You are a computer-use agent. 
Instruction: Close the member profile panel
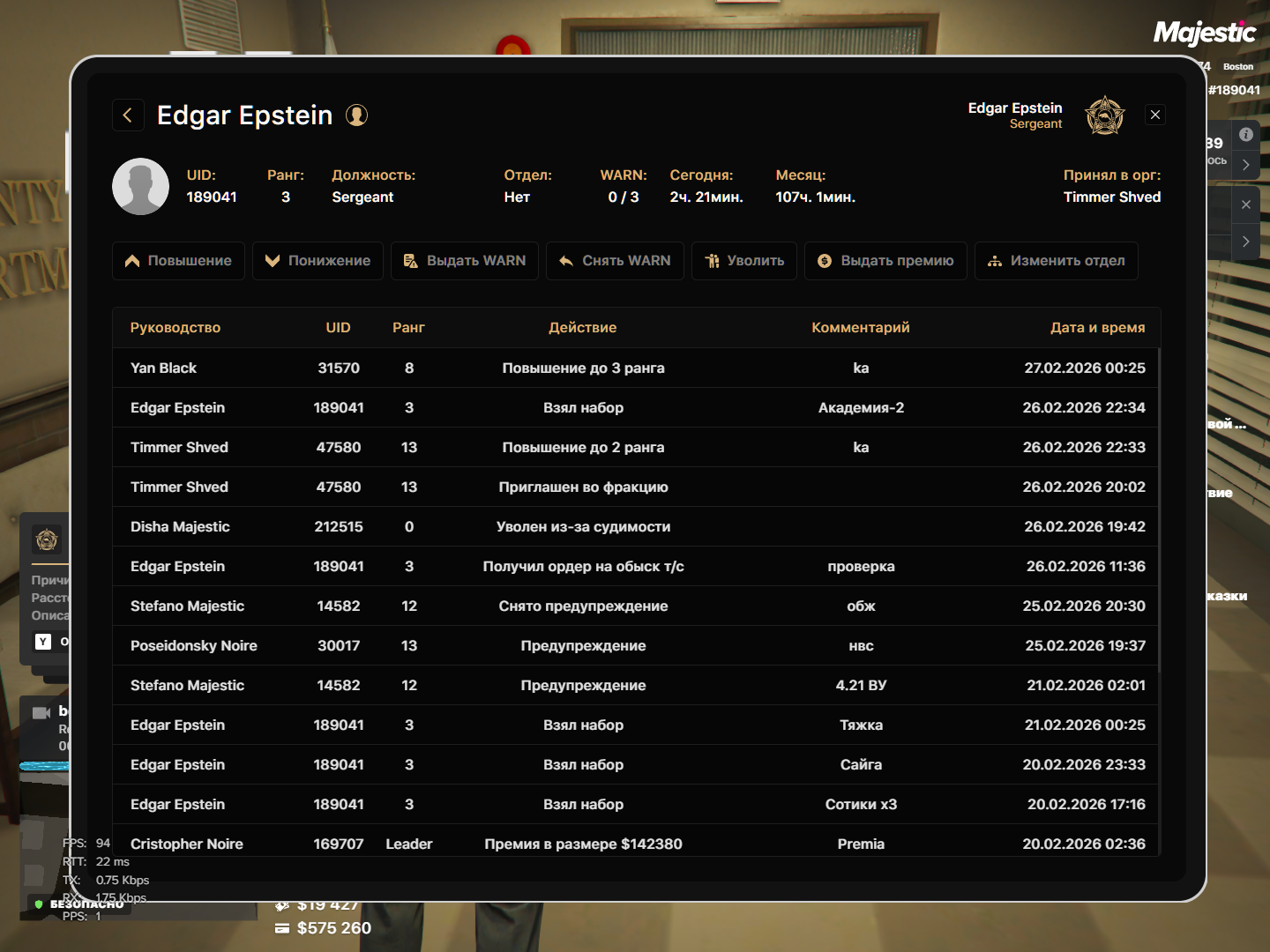(1155, 115)
